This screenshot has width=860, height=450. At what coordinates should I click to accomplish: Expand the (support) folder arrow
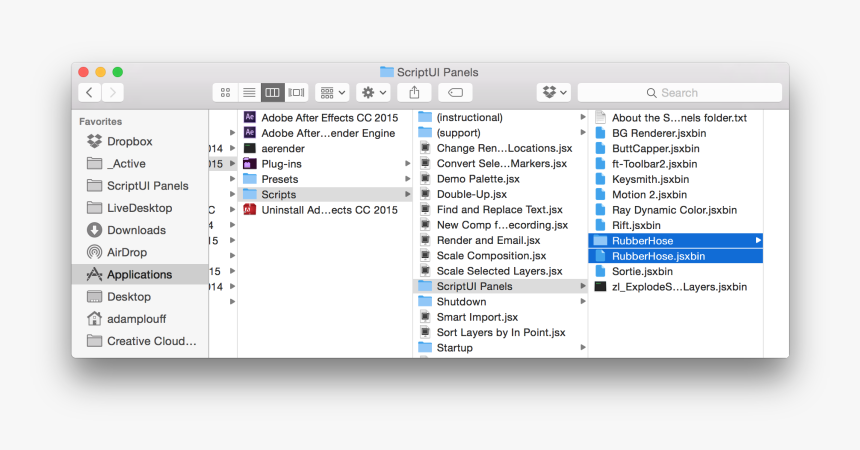click(583, 133)
